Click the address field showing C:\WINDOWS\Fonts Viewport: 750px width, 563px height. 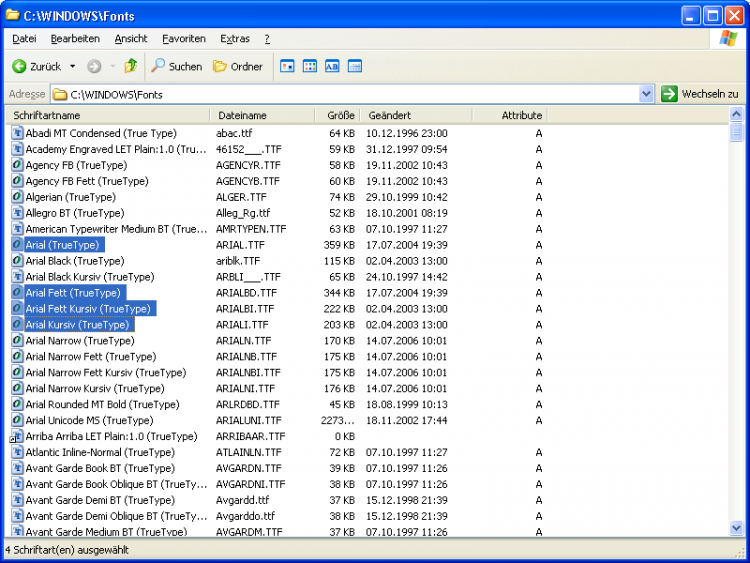pos(340,94)
